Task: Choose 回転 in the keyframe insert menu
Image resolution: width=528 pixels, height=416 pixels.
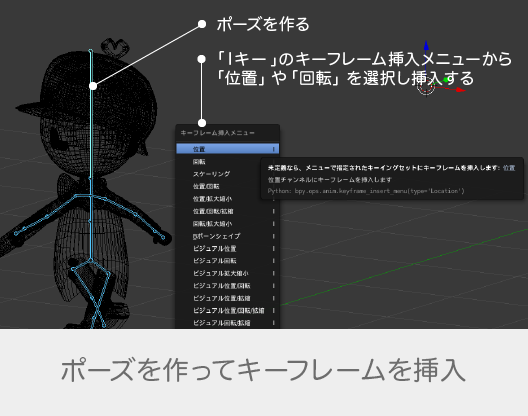Action: point(228,162)
